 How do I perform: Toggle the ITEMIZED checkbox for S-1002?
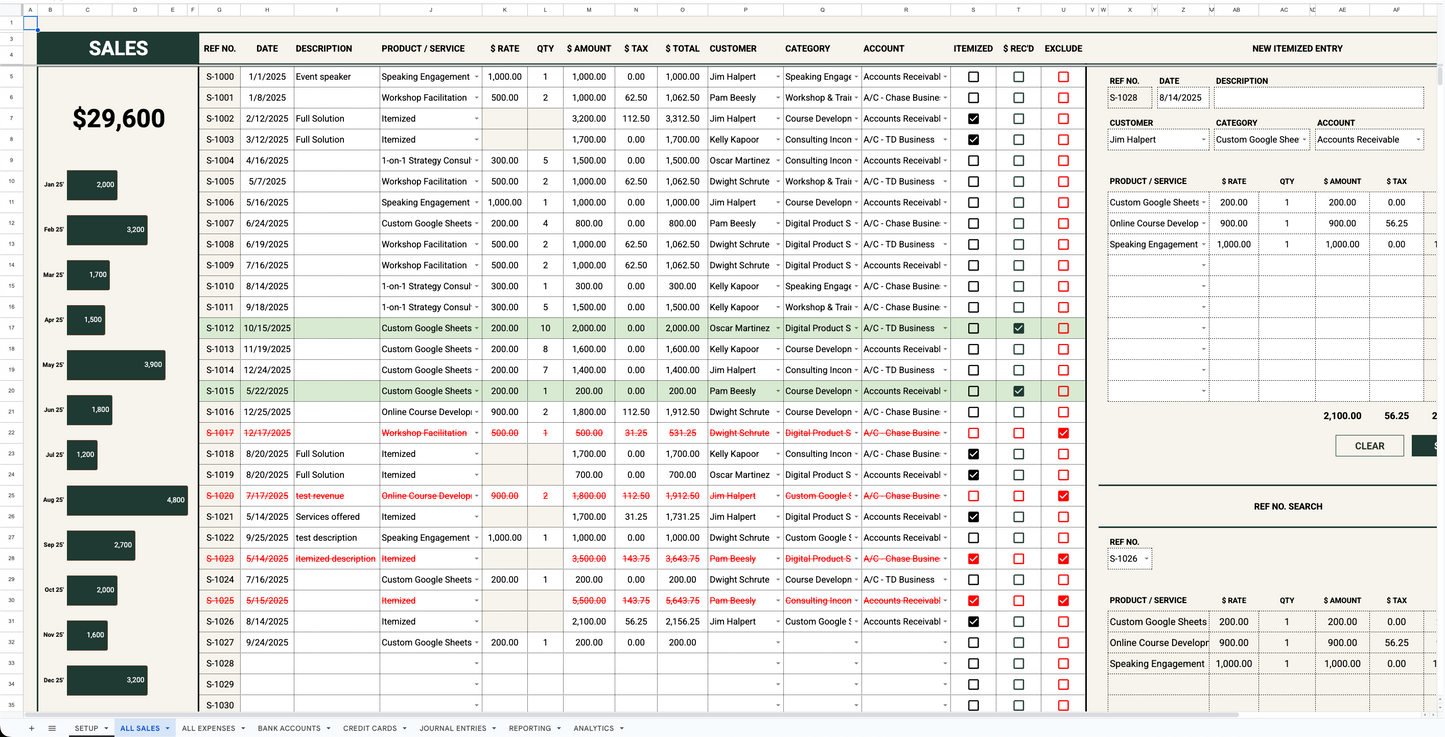click(x=972, y=118)
